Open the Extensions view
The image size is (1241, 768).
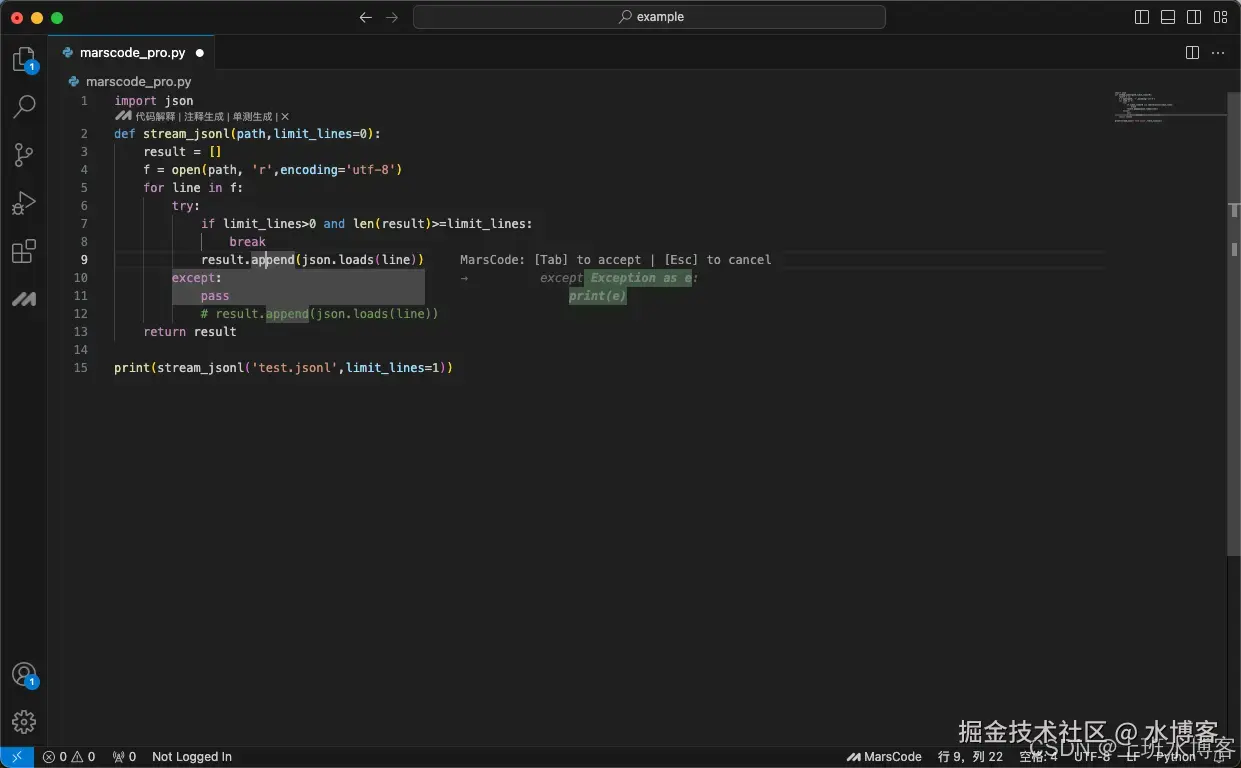(x=24, y=251)
